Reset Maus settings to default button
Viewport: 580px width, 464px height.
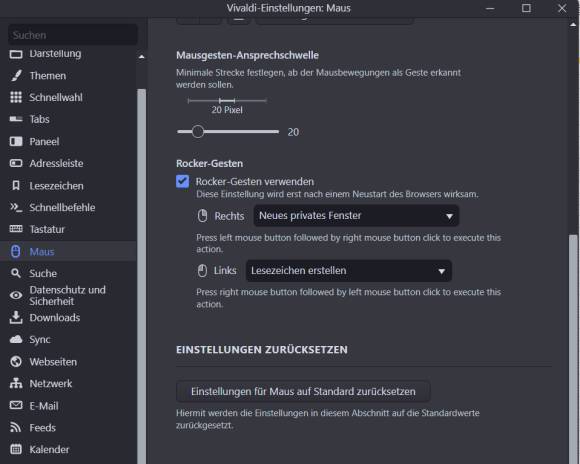coord(303,391)
